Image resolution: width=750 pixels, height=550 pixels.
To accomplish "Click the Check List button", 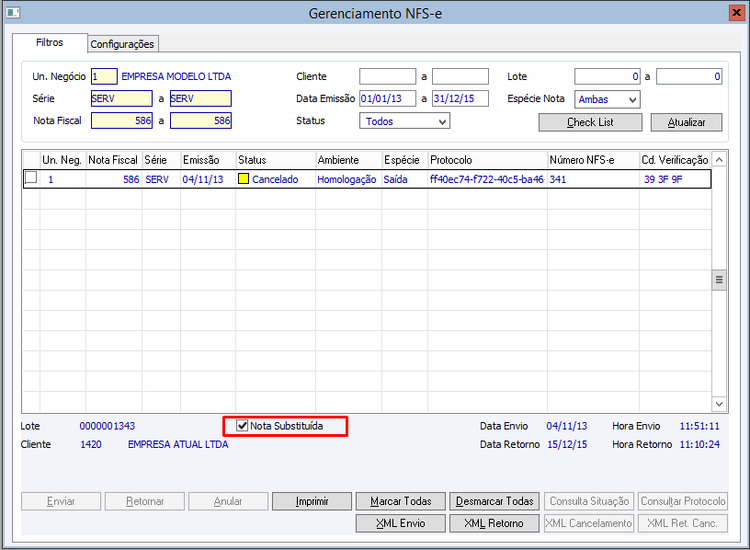I will tap(590, 122).
